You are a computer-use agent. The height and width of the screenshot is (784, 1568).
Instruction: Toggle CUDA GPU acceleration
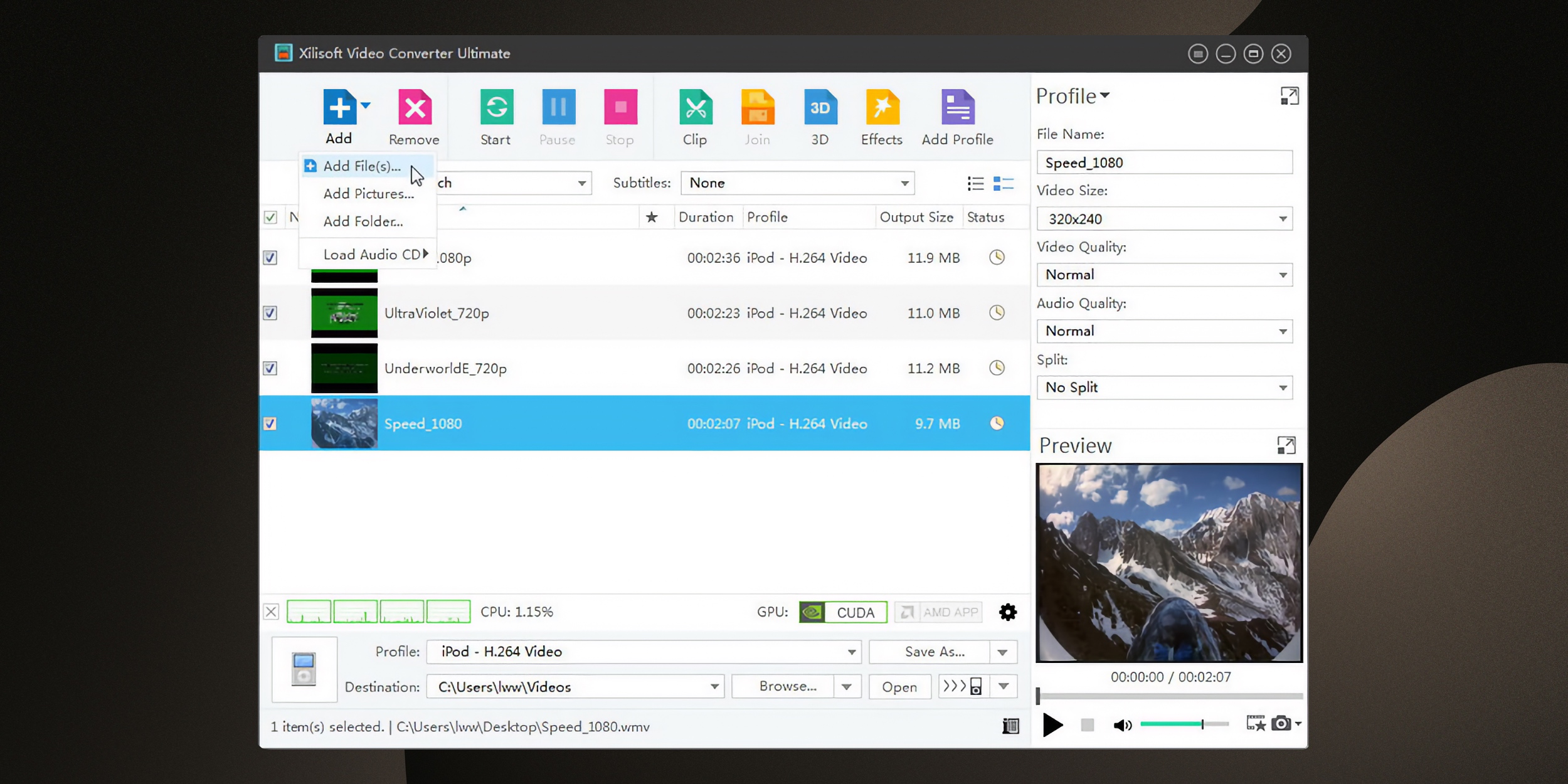(843, 612)
